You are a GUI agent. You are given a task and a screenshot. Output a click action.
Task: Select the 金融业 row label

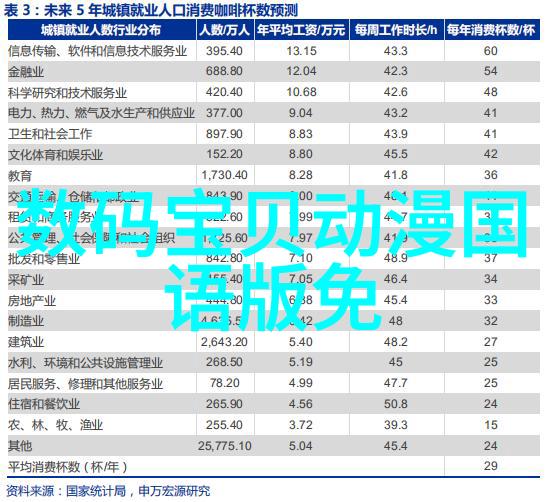pos(26,72)
